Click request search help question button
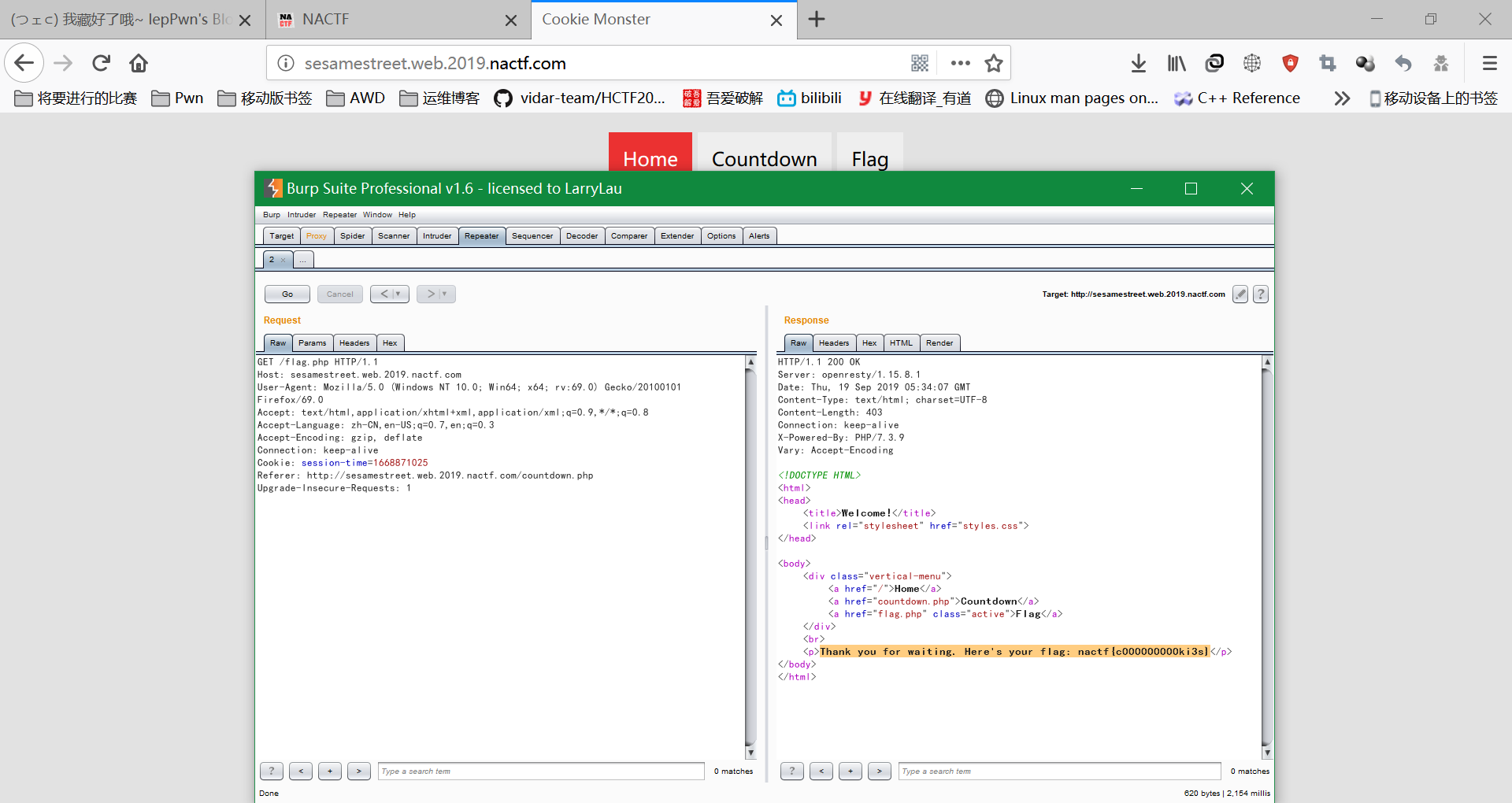The height and width of the screenshot is (803, 1512). click(271, 772)
